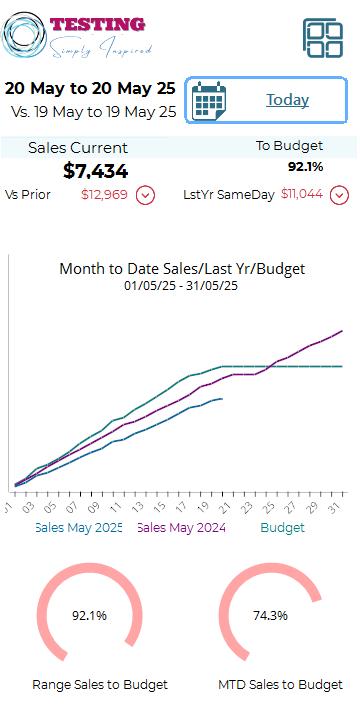Expand the LstYr SameDay down-arrow indicator

339,196
